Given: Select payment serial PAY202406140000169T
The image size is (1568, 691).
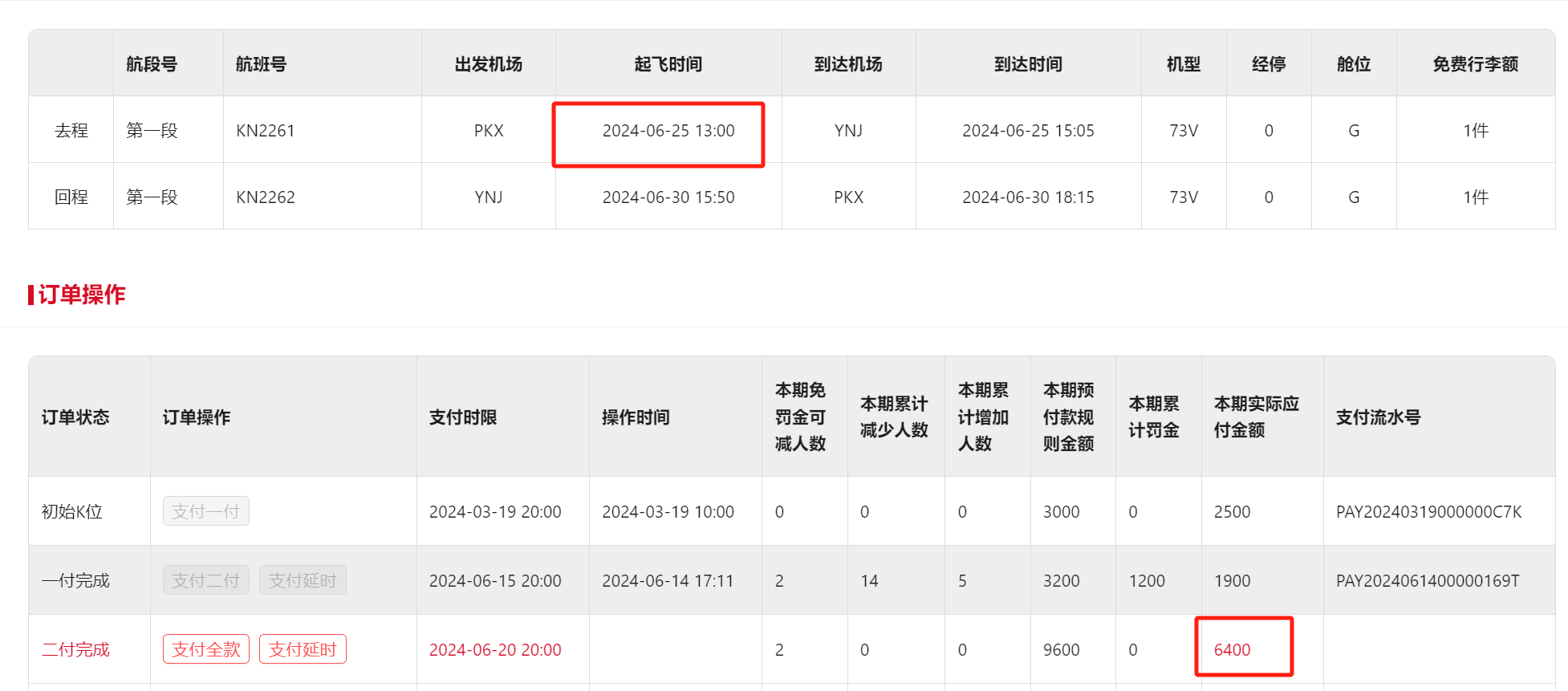Looking at the screenshot, I should click(1427, 581).
